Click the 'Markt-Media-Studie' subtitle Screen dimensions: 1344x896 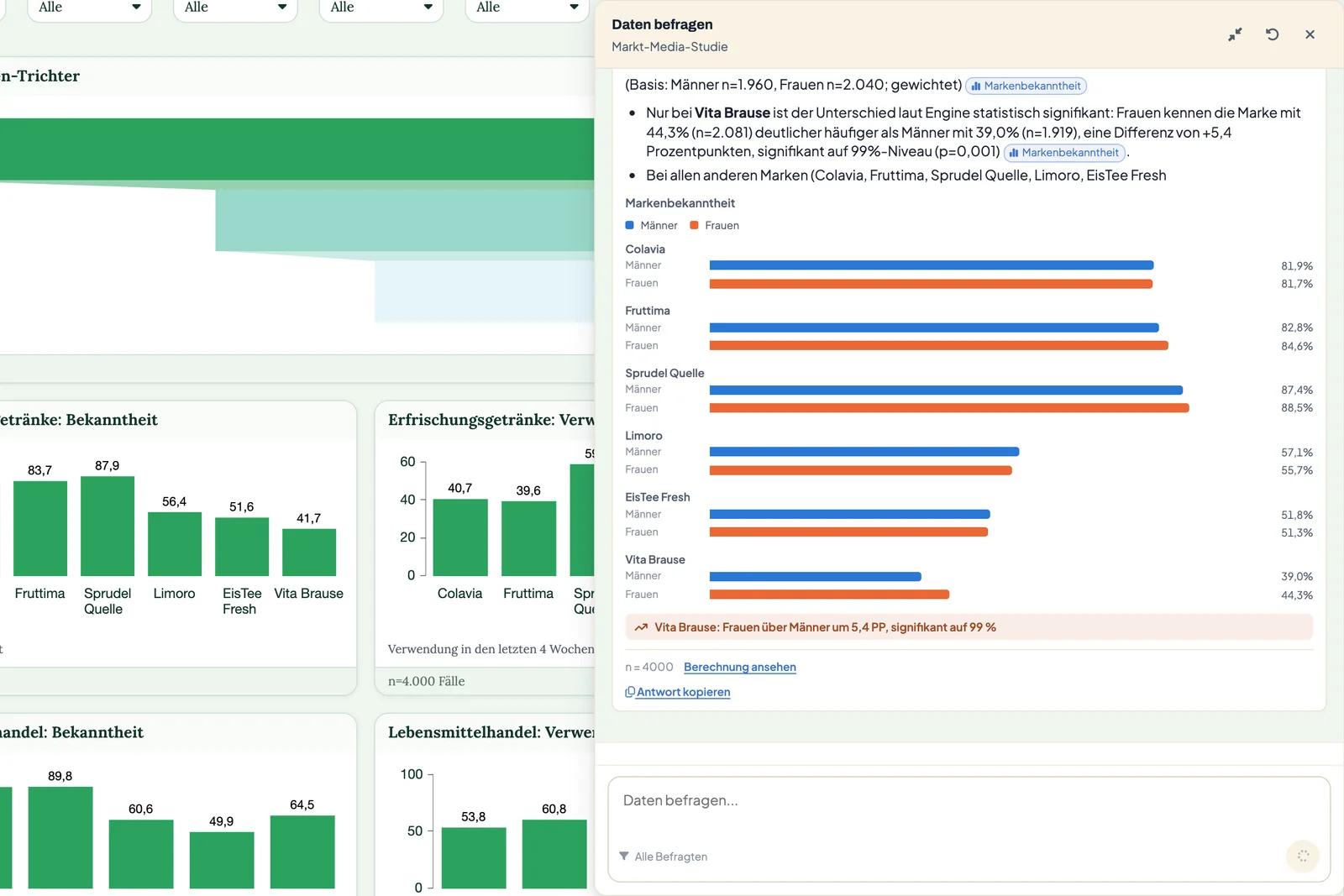pyautogui.click(x=669, y=47)
